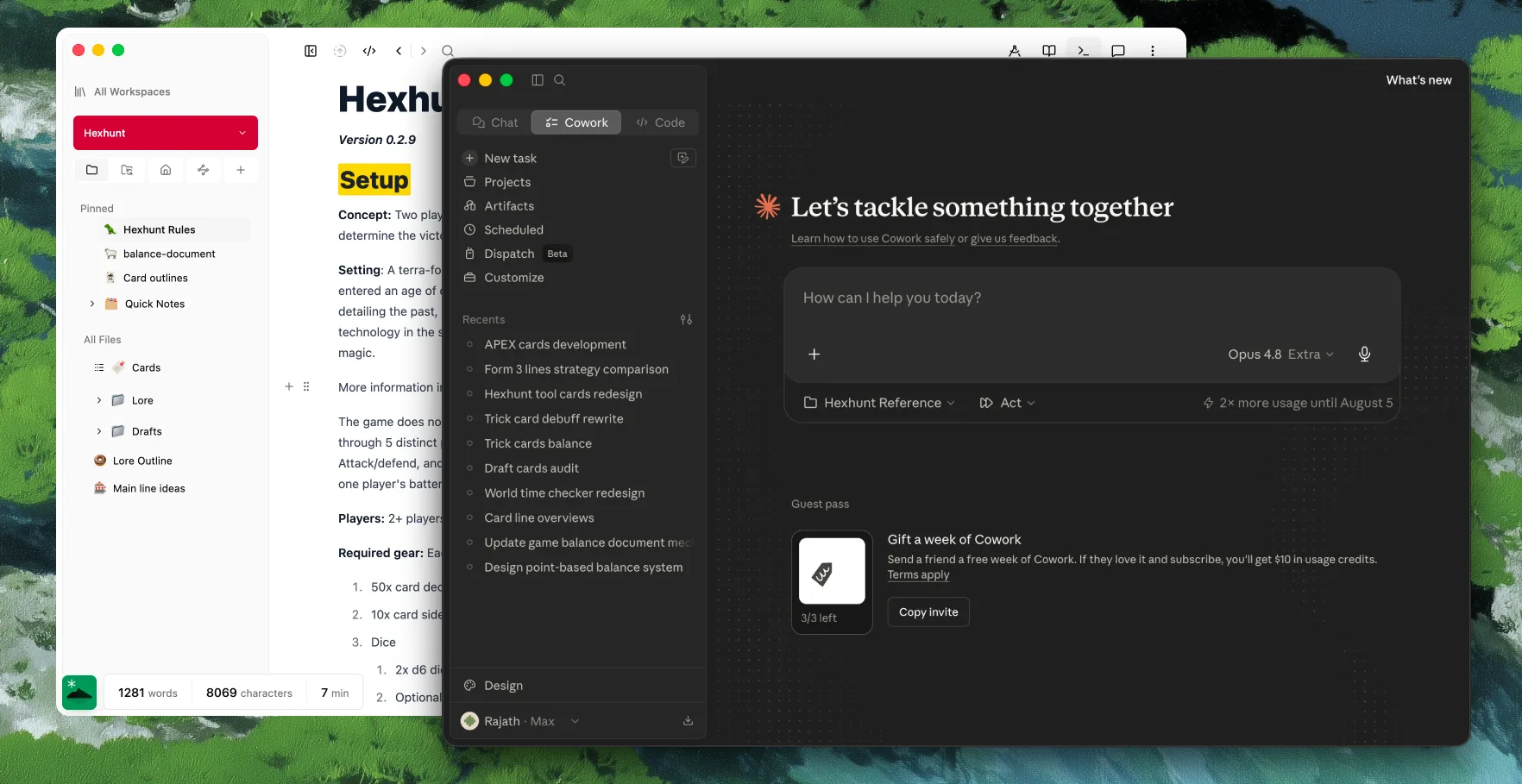Open Artifacts in Cowork sidebar

[509, 206]
